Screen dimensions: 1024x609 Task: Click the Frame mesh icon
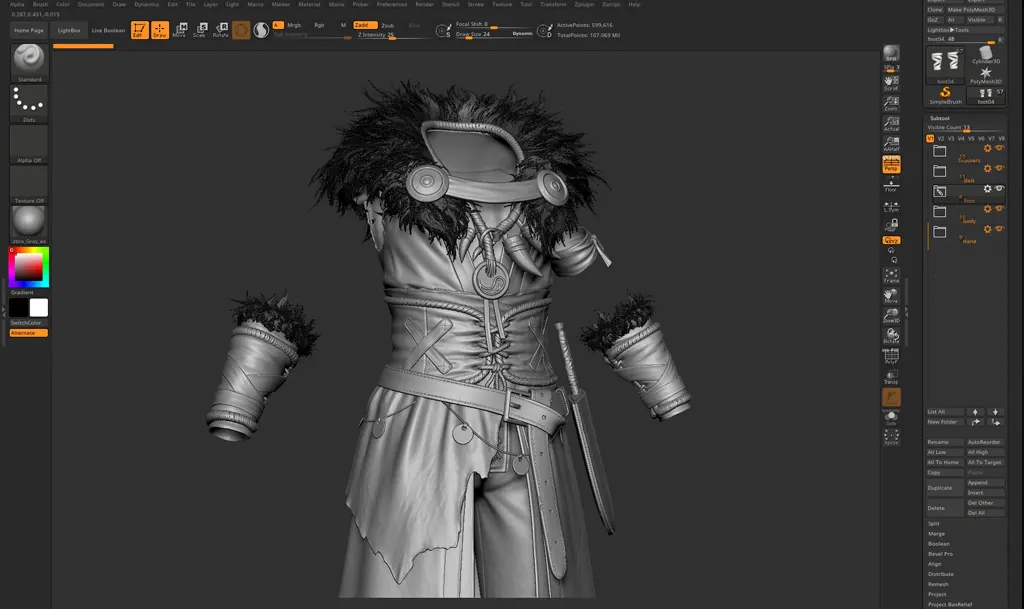[891, 275]
